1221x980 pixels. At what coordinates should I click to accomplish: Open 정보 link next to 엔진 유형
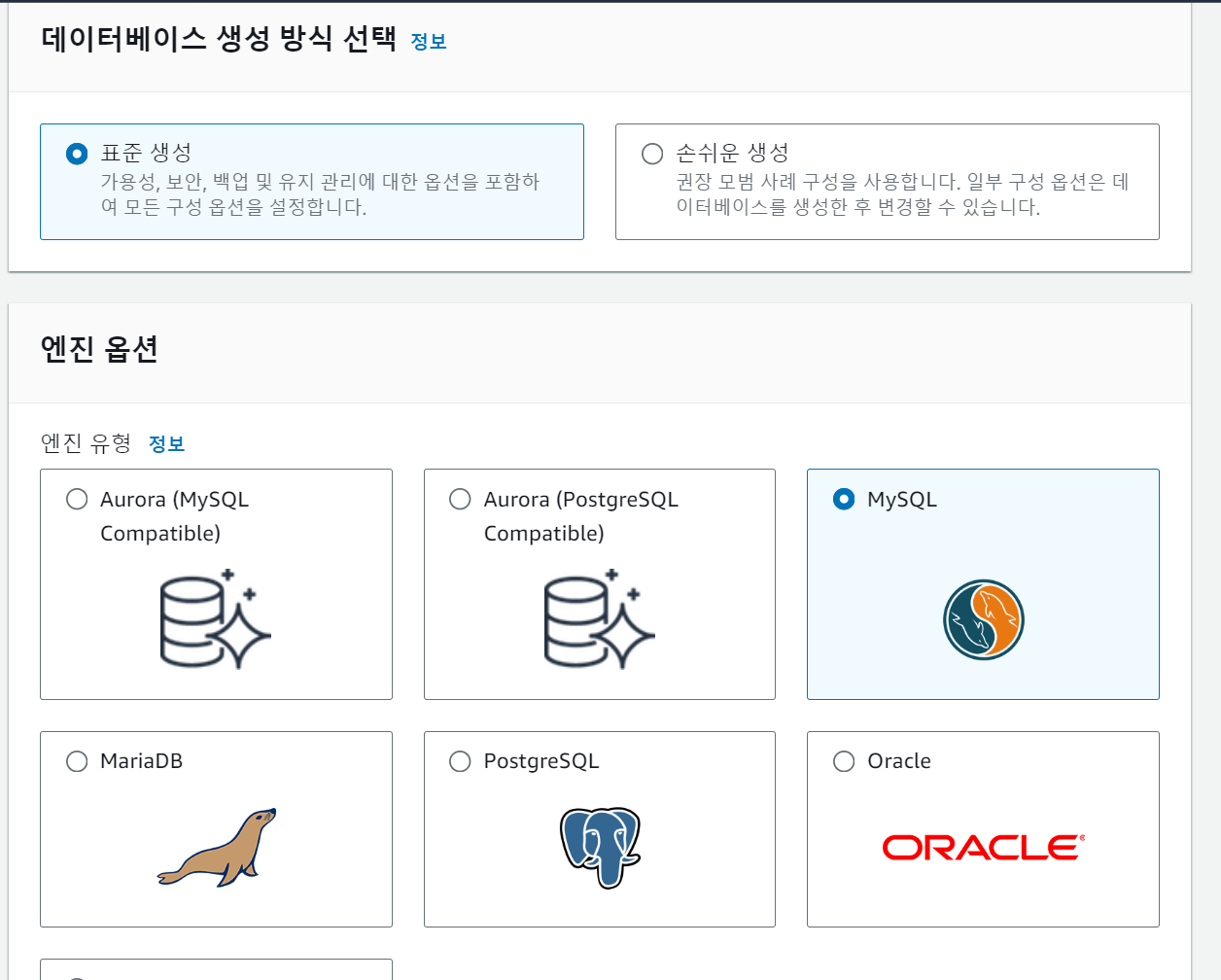166,443
